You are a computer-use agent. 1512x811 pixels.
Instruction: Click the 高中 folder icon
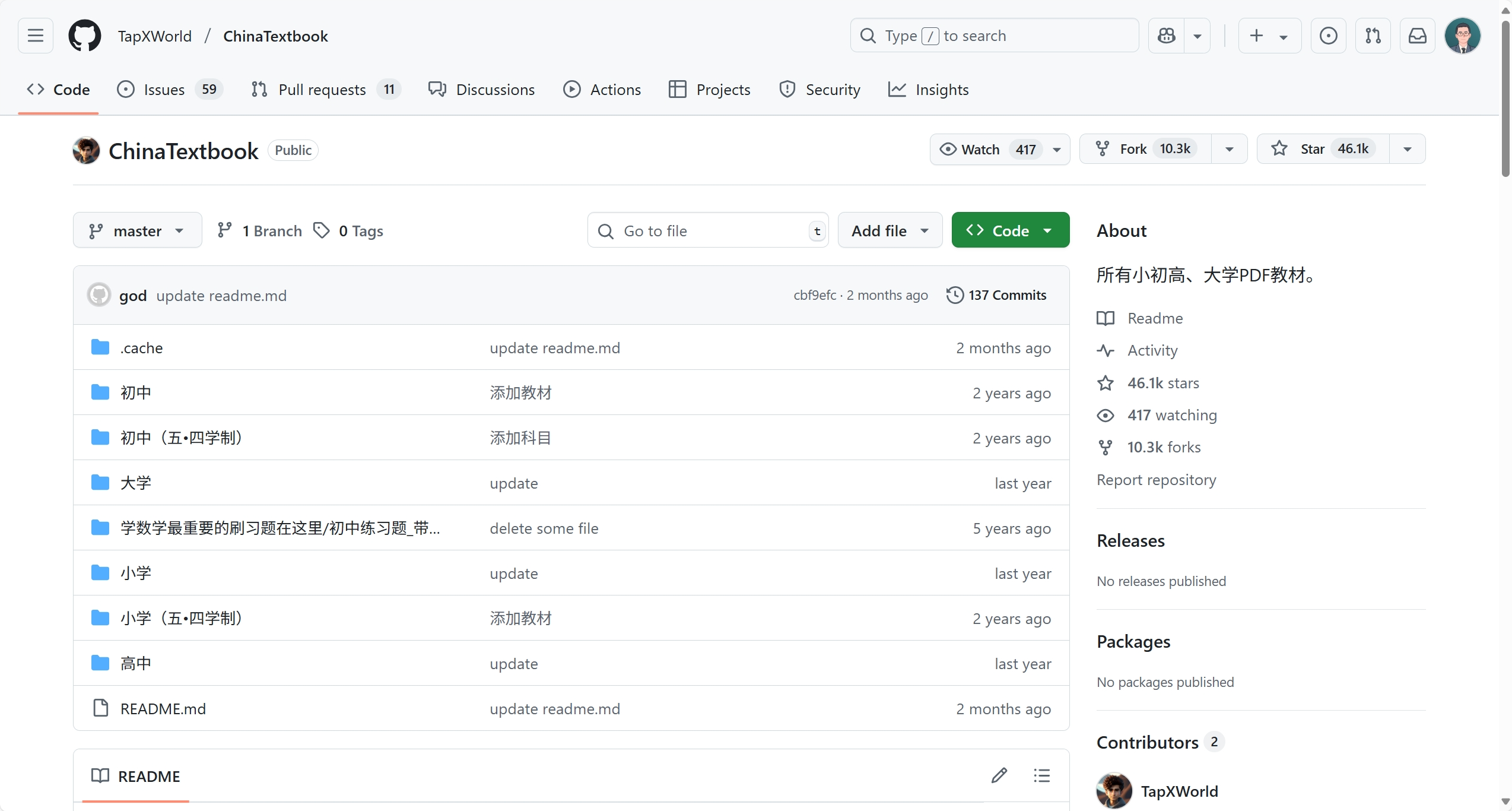pos(100,663)
